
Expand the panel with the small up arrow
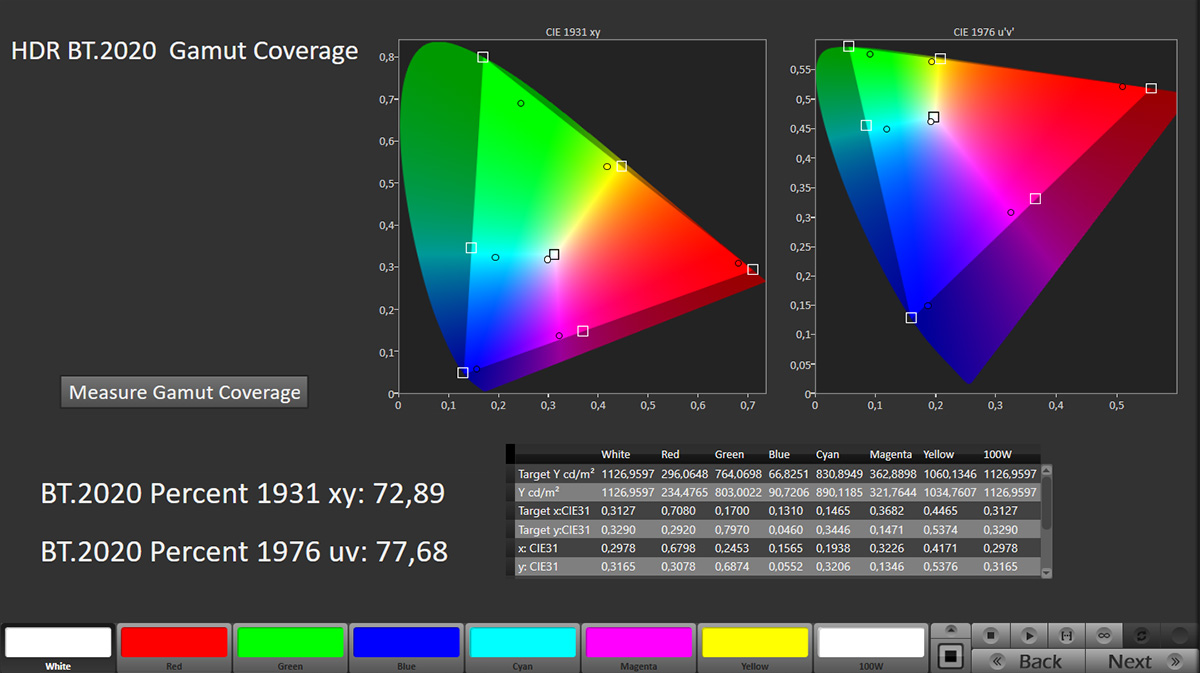tap(951, 629)
